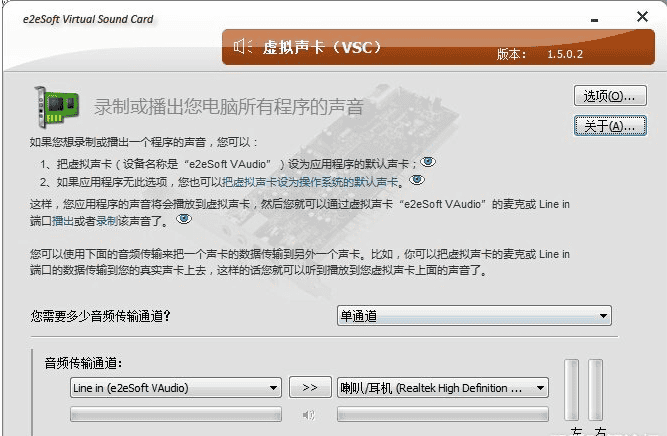This screenshot has height=436, width=667.
Task: Click the 把虚拟声卡设为操作系统的默认声卡 link
Action: point(311,182)
